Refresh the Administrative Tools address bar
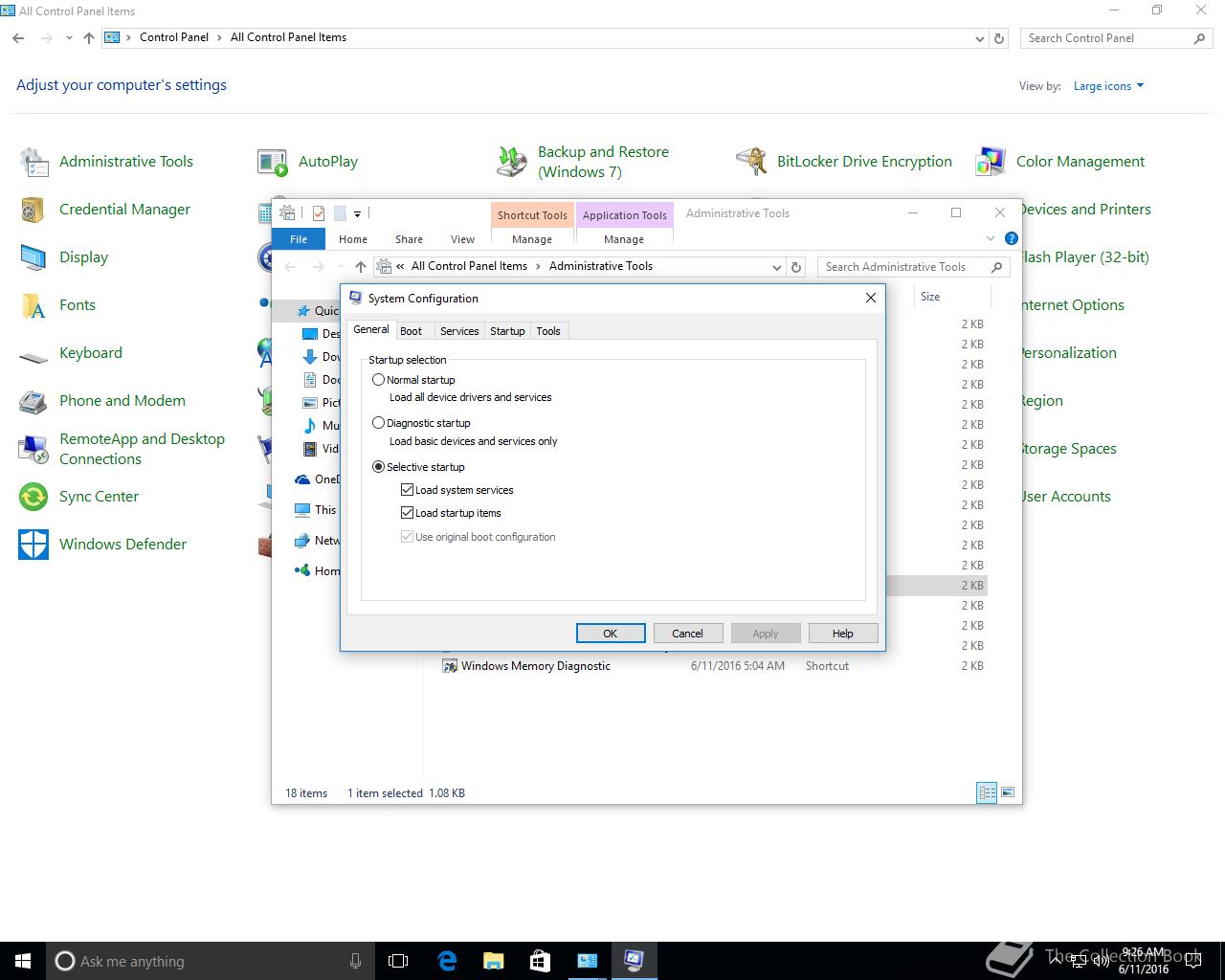The image size is (1225, 980). coord(795,267)
